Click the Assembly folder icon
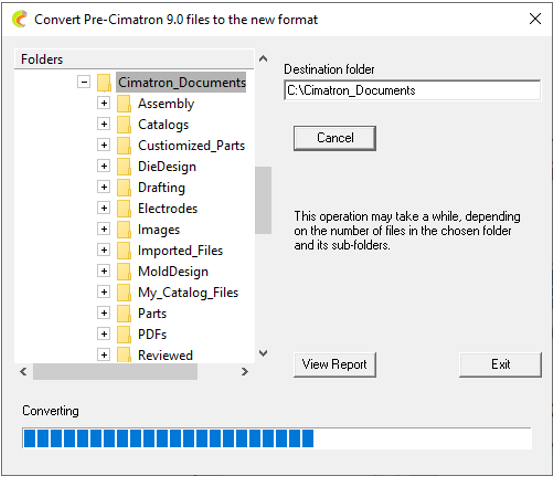The height and width of the screenshot is (478, 554). [x=124, y=104]
